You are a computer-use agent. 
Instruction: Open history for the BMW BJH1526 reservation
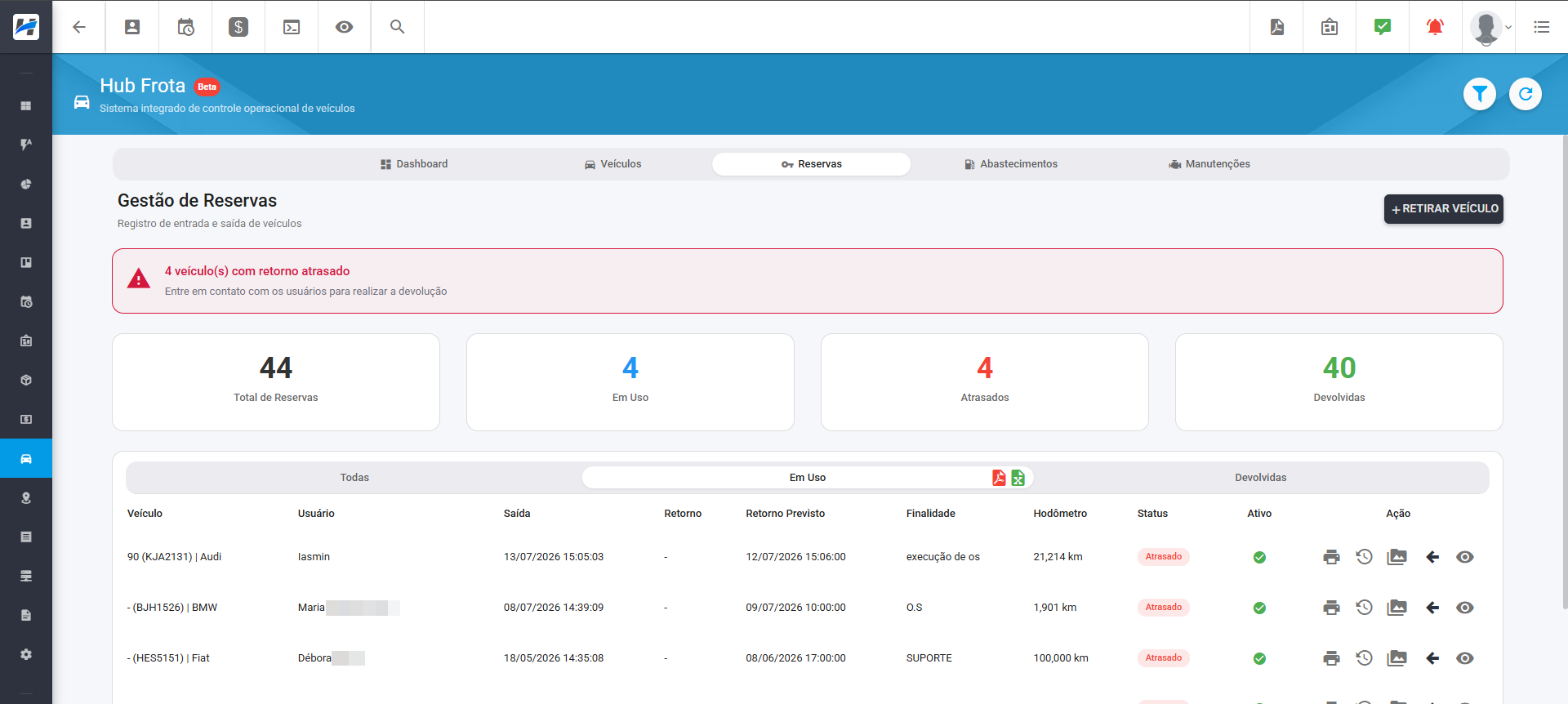1364,608
